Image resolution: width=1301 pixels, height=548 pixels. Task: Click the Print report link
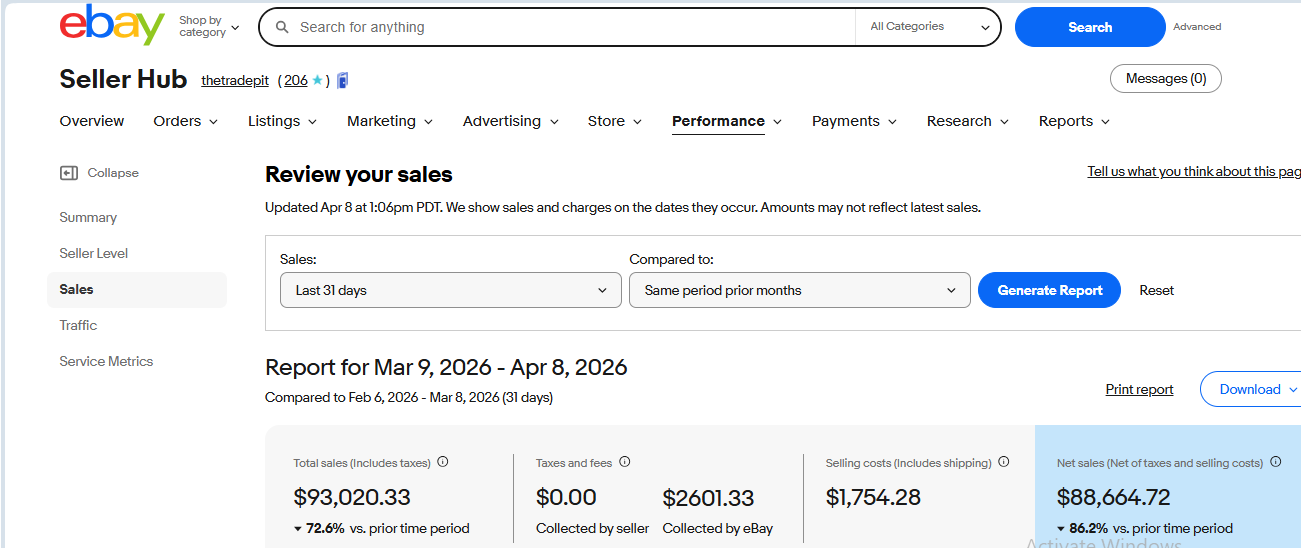pyautogui.click(x=1139, y=389)
